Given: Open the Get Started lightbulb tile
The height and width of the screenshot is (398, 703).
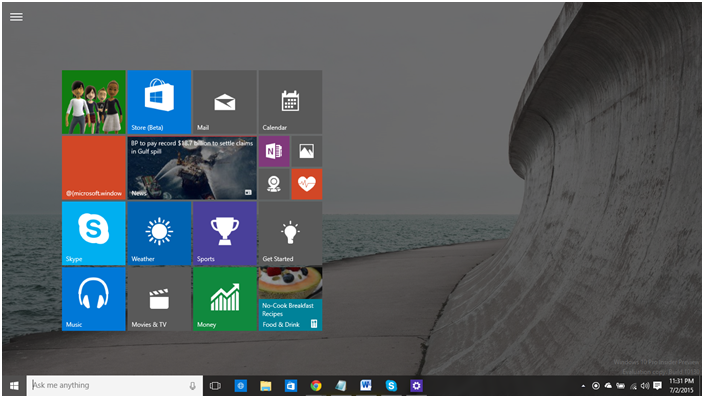Looking at the screenshot, I should tap(290, 233).
